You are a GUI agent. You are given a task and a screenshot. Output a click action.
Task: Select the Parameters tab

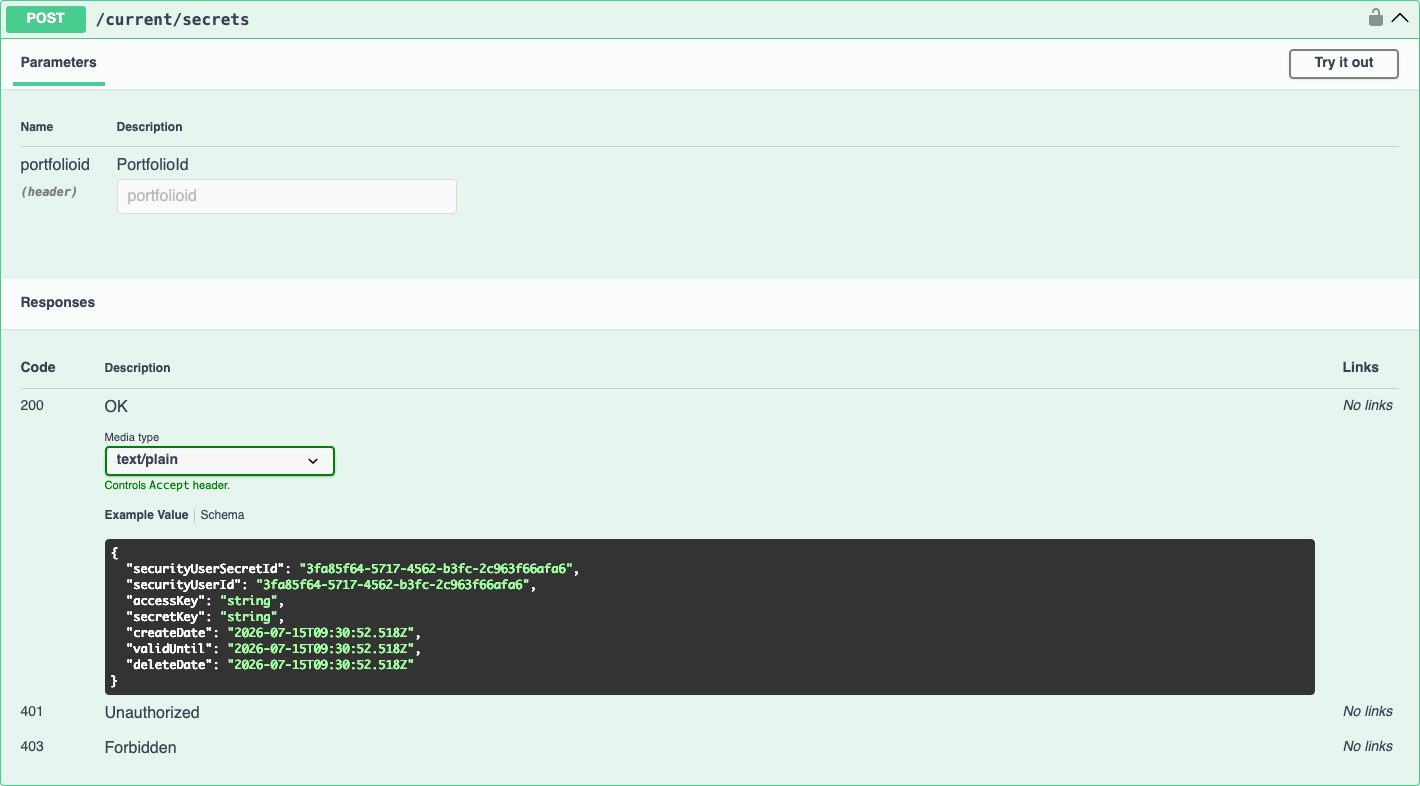click(x=59, y=63)
